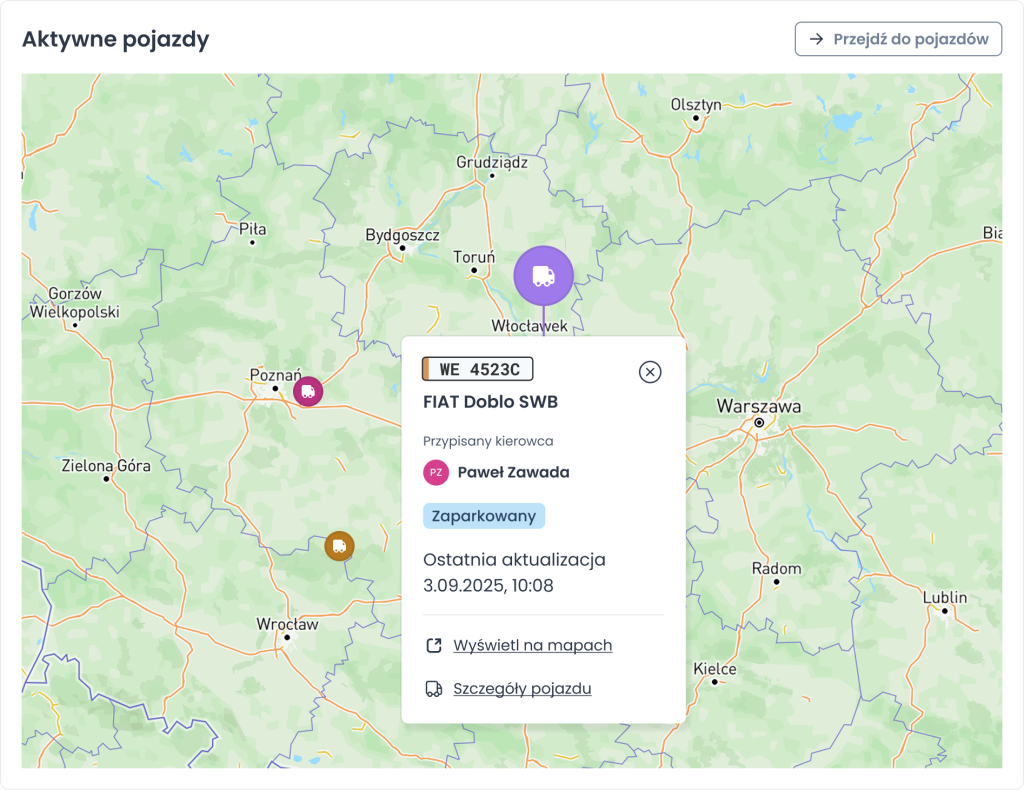Click the PZ driver avatar
Screen dimensions: 1024x790
(436, 472)
